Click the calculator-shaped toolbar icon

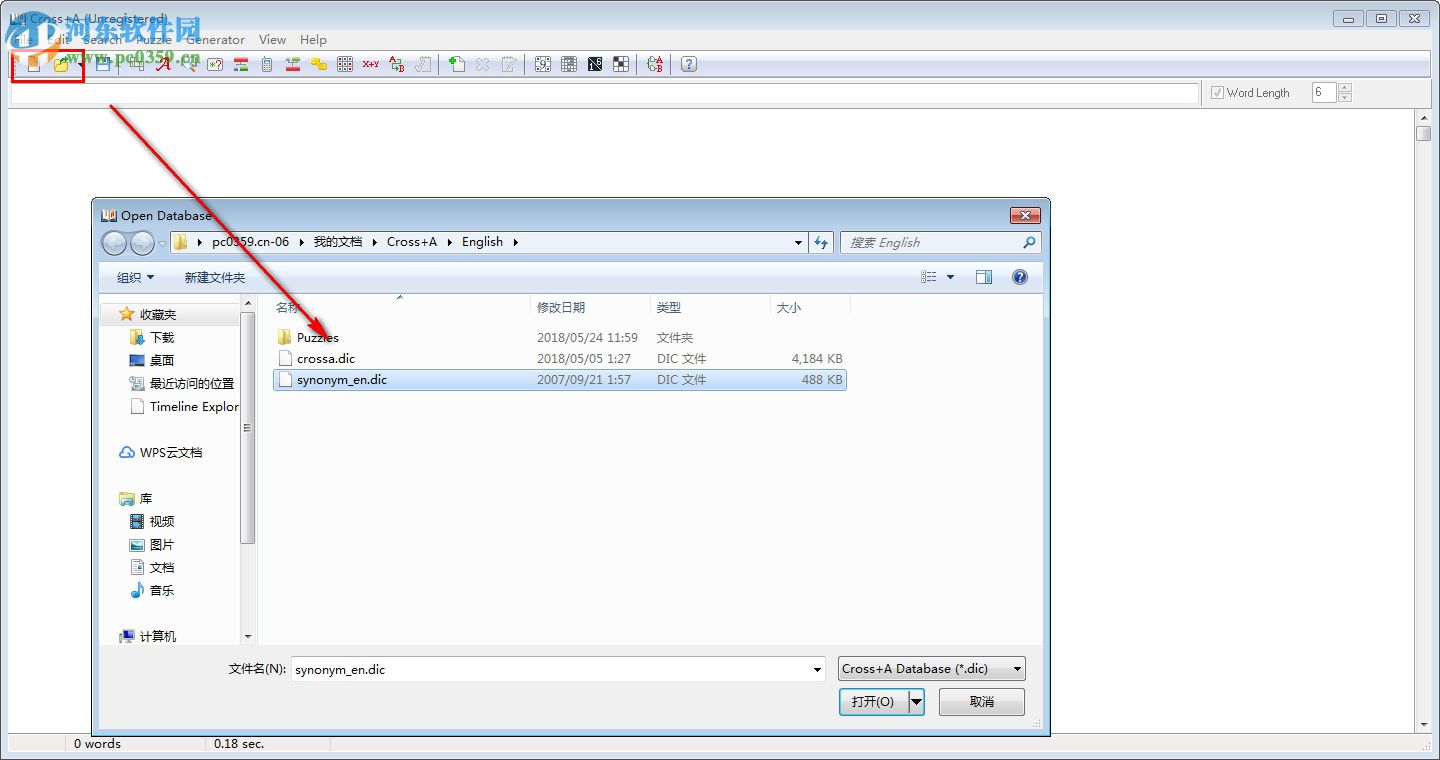pyautogui.click(x=267, y=65)
